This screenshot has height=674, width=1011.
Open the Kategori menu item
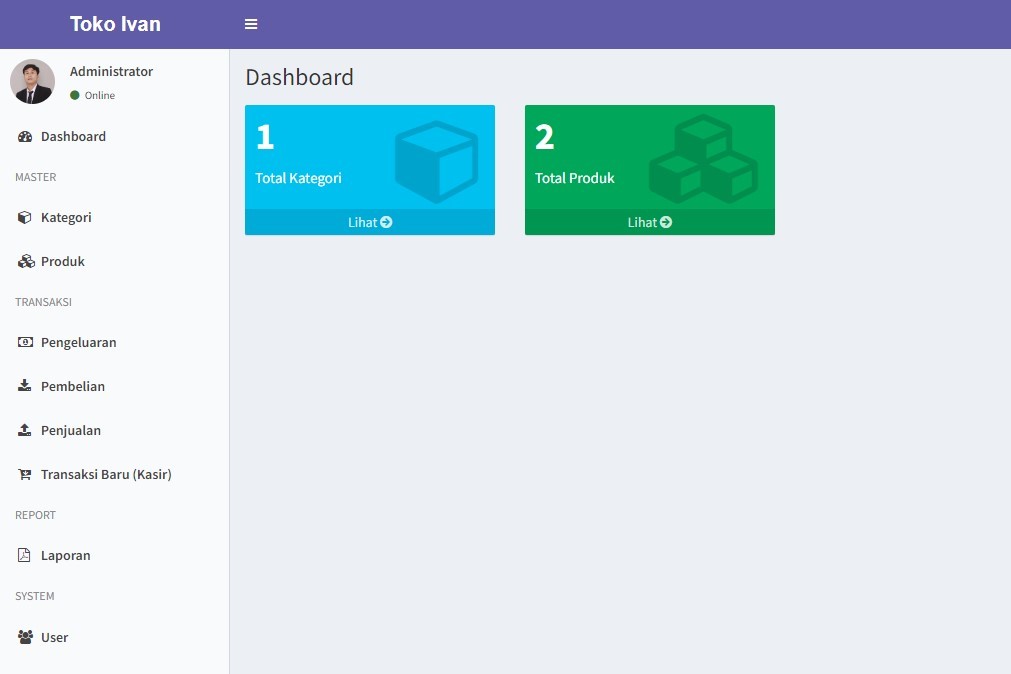[66, 218]
